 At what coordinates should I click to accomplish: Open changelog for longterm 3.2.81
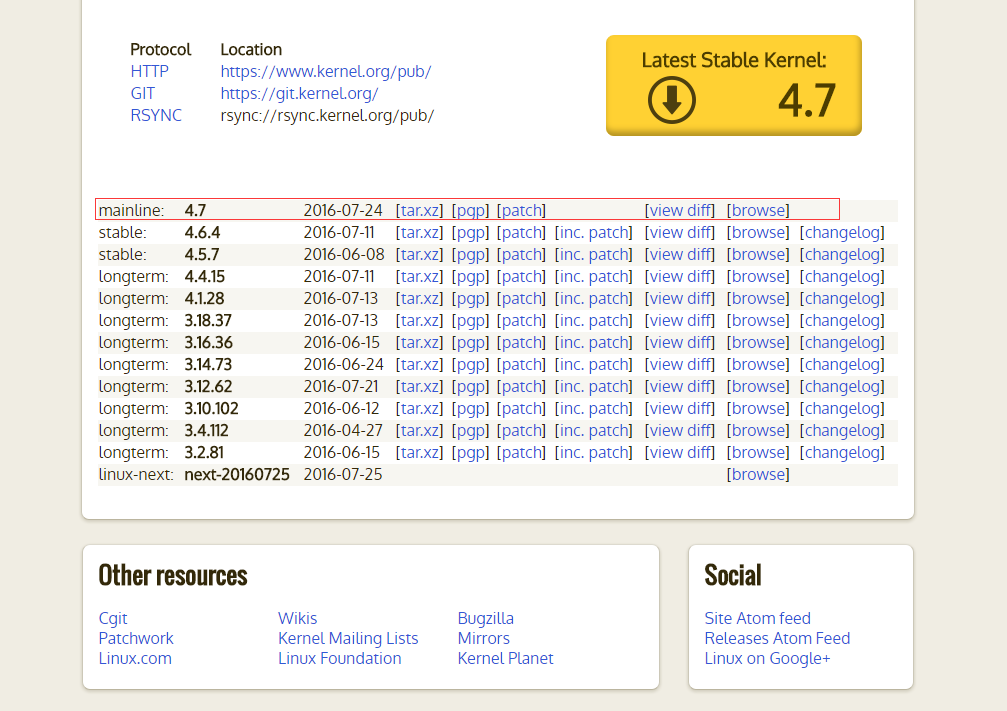pyautogui.click(x=842, y=452)
